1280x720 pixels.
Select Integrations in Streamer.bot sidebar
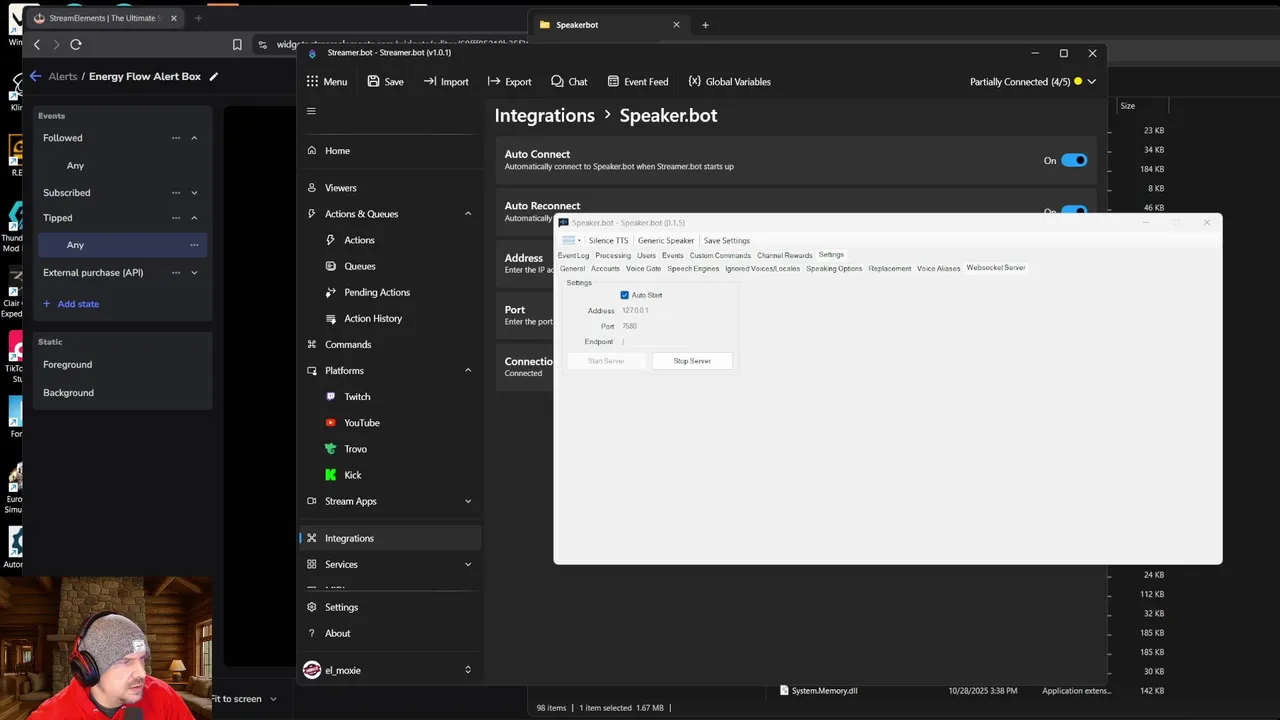coord(390,538)
